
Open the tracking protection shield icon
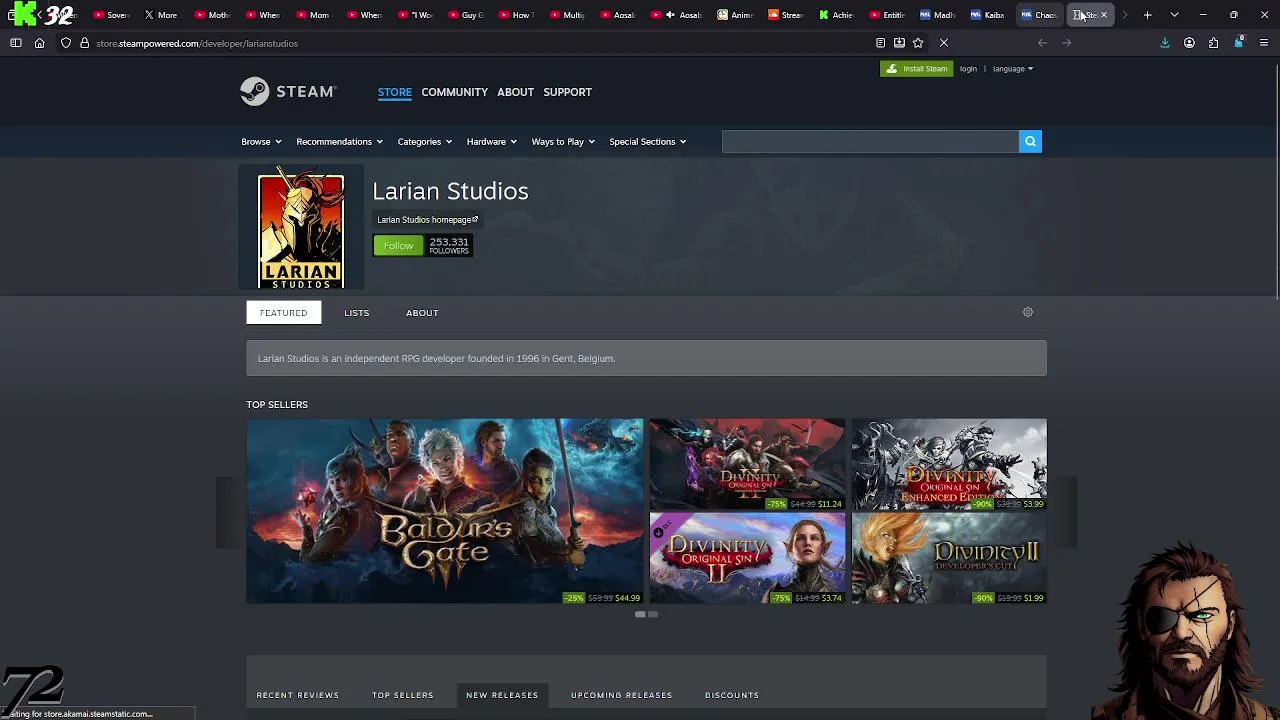coord(66,43)
